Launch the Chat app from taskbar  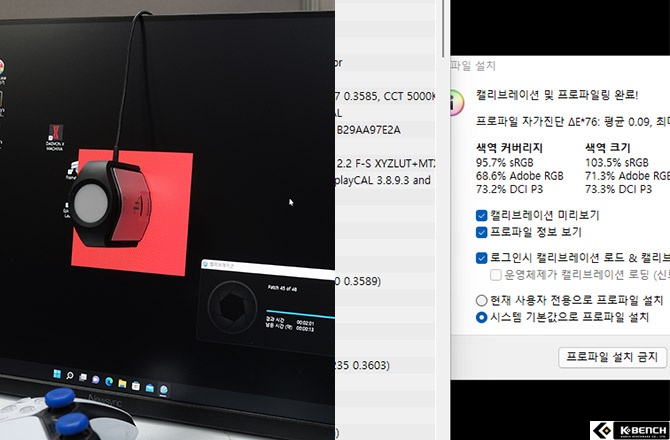pyautogui.click(x=96, y=379)
